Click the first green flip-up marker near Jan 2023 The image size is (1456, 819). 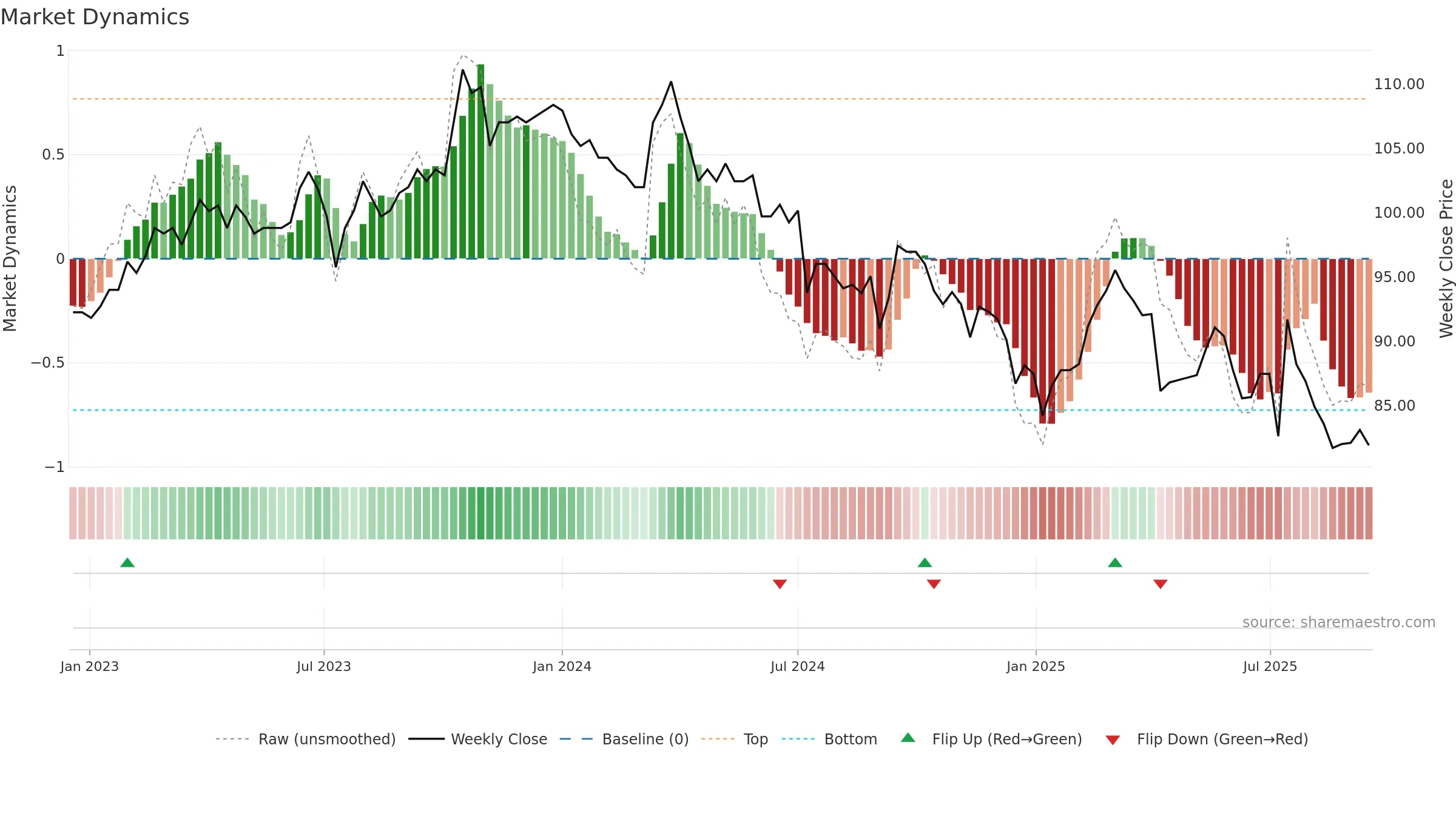pos(127,562)
